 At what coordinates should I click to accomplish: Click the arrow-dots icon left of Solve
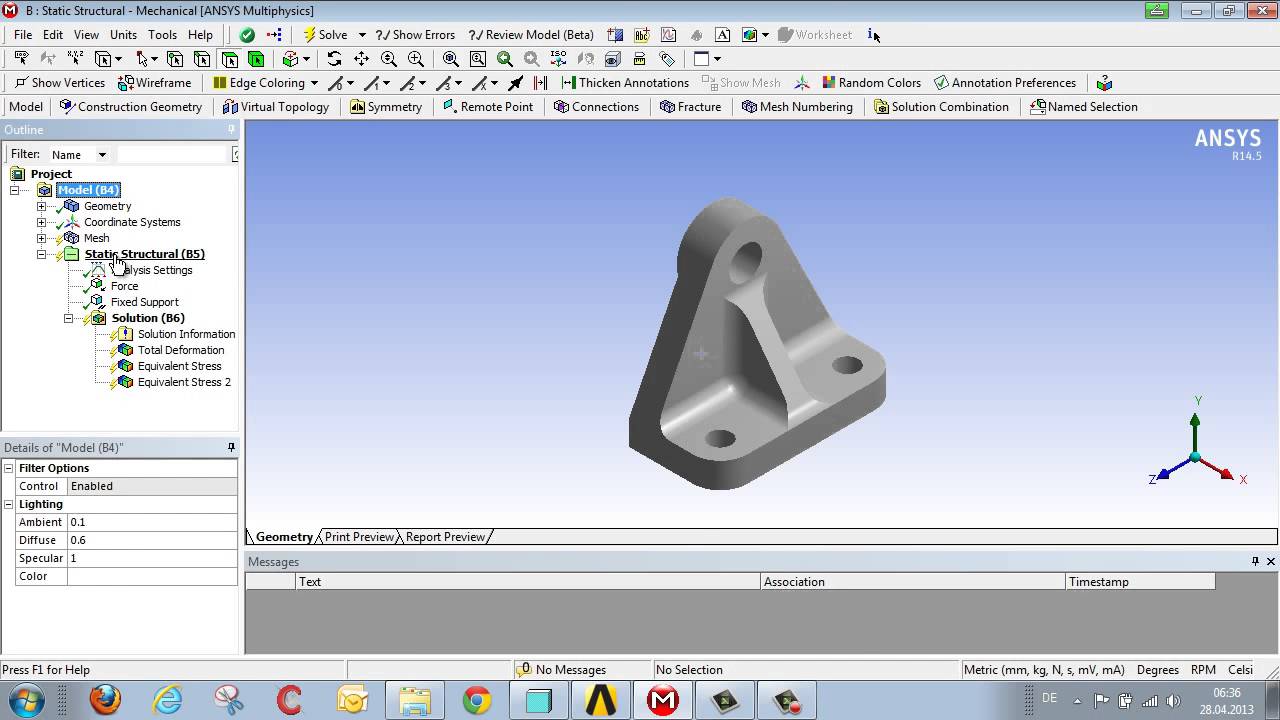[274, 34]
